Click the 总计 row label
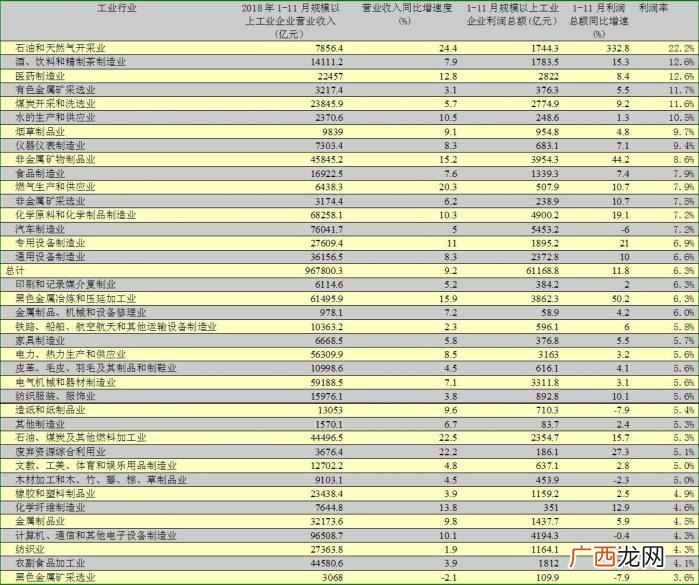Viewport: 699px width, 585px height. (15, 271)
